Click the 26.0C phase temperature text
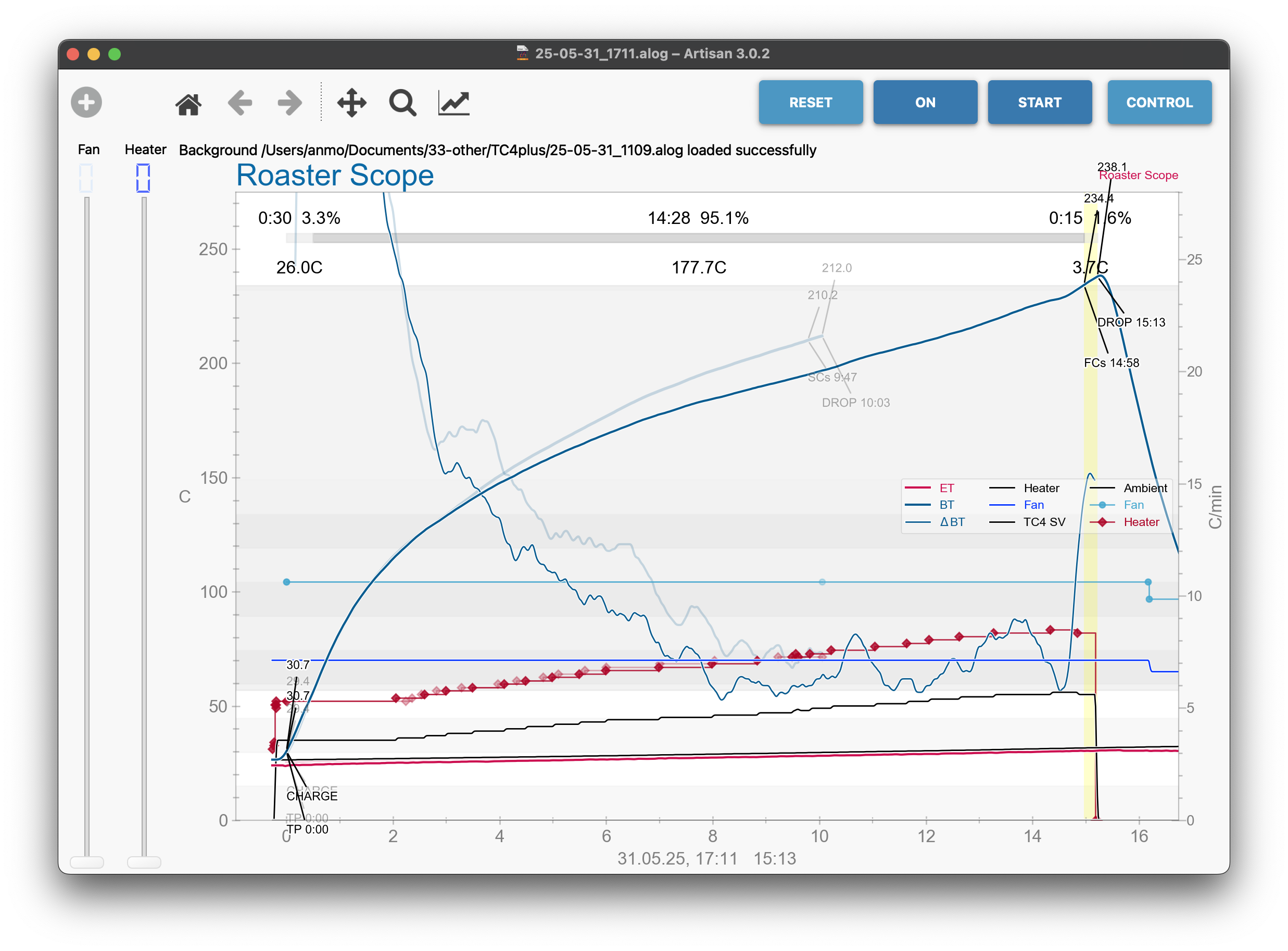Viewport: 1288px width, 951px height. click(x=299, y=268)
